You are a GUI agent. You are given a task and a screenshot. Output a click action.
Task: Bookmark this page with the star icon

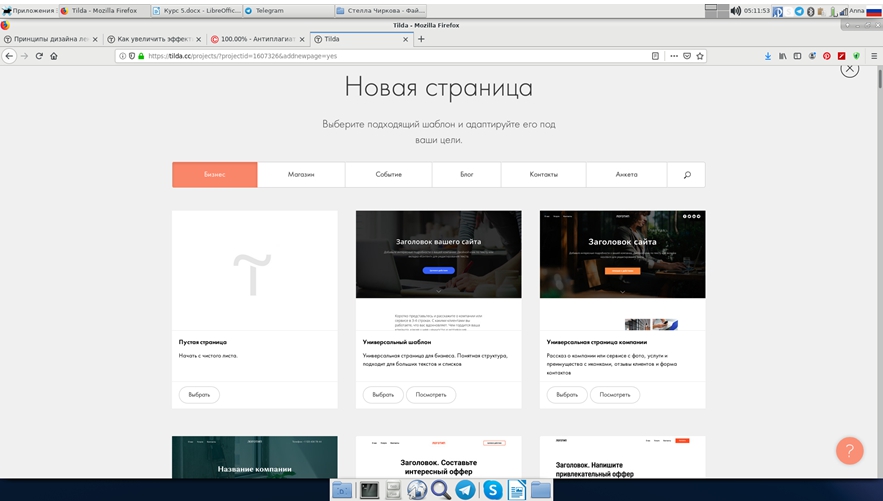[700, 56]
